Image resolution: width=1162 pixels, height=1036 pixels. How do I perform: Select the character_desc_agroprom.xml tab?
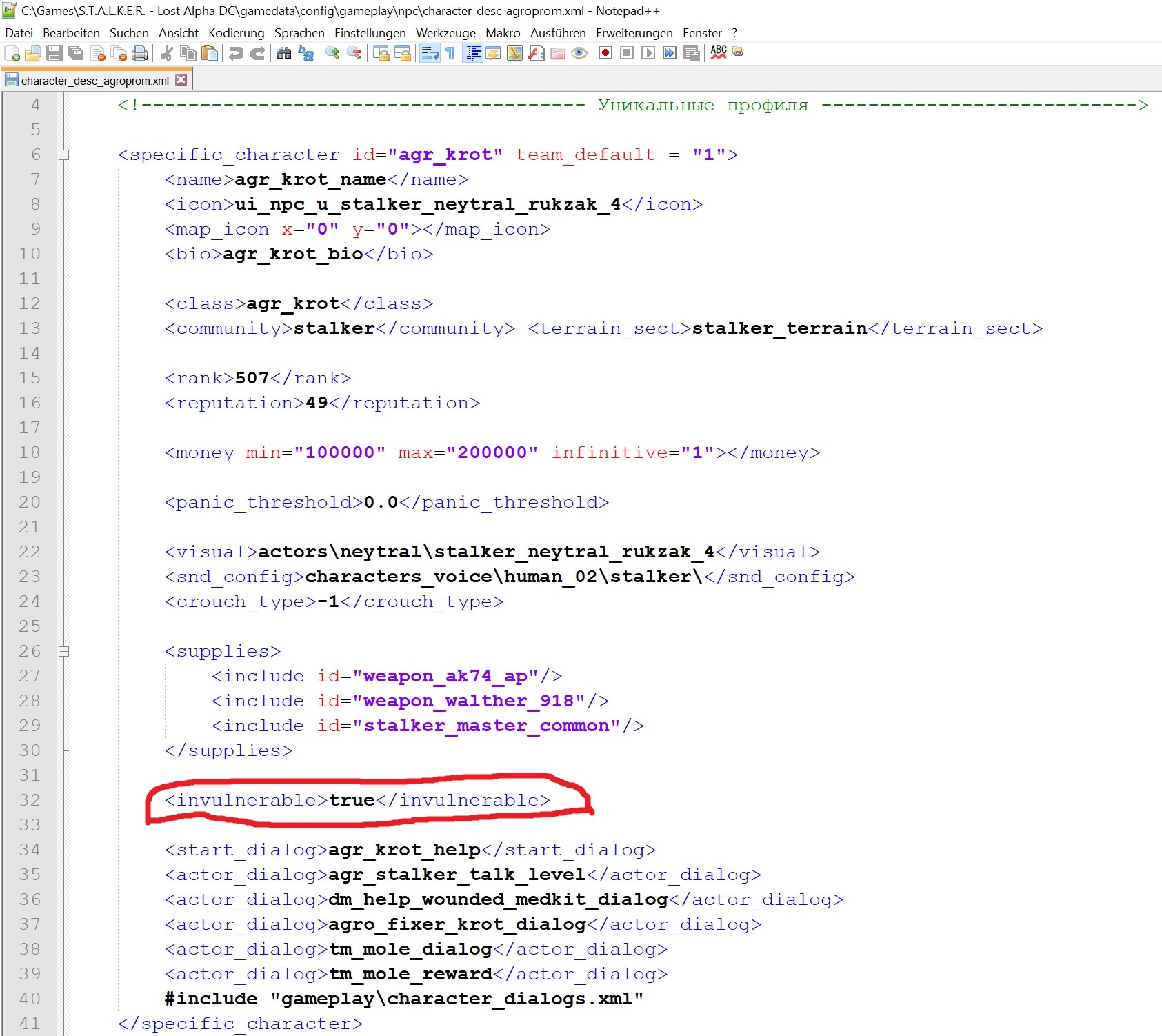[x=94, y=81]
